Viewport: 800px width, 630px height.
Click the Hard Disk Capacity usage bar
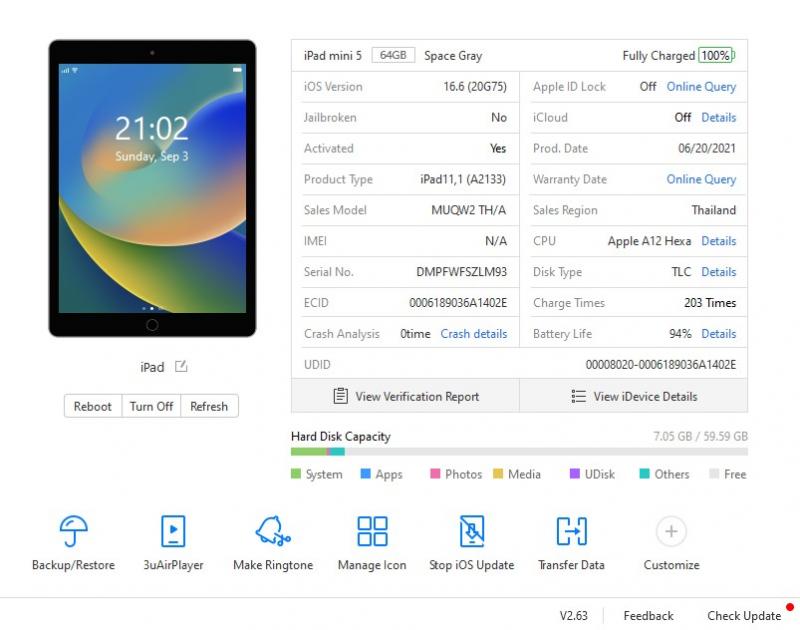pos(519,452)
